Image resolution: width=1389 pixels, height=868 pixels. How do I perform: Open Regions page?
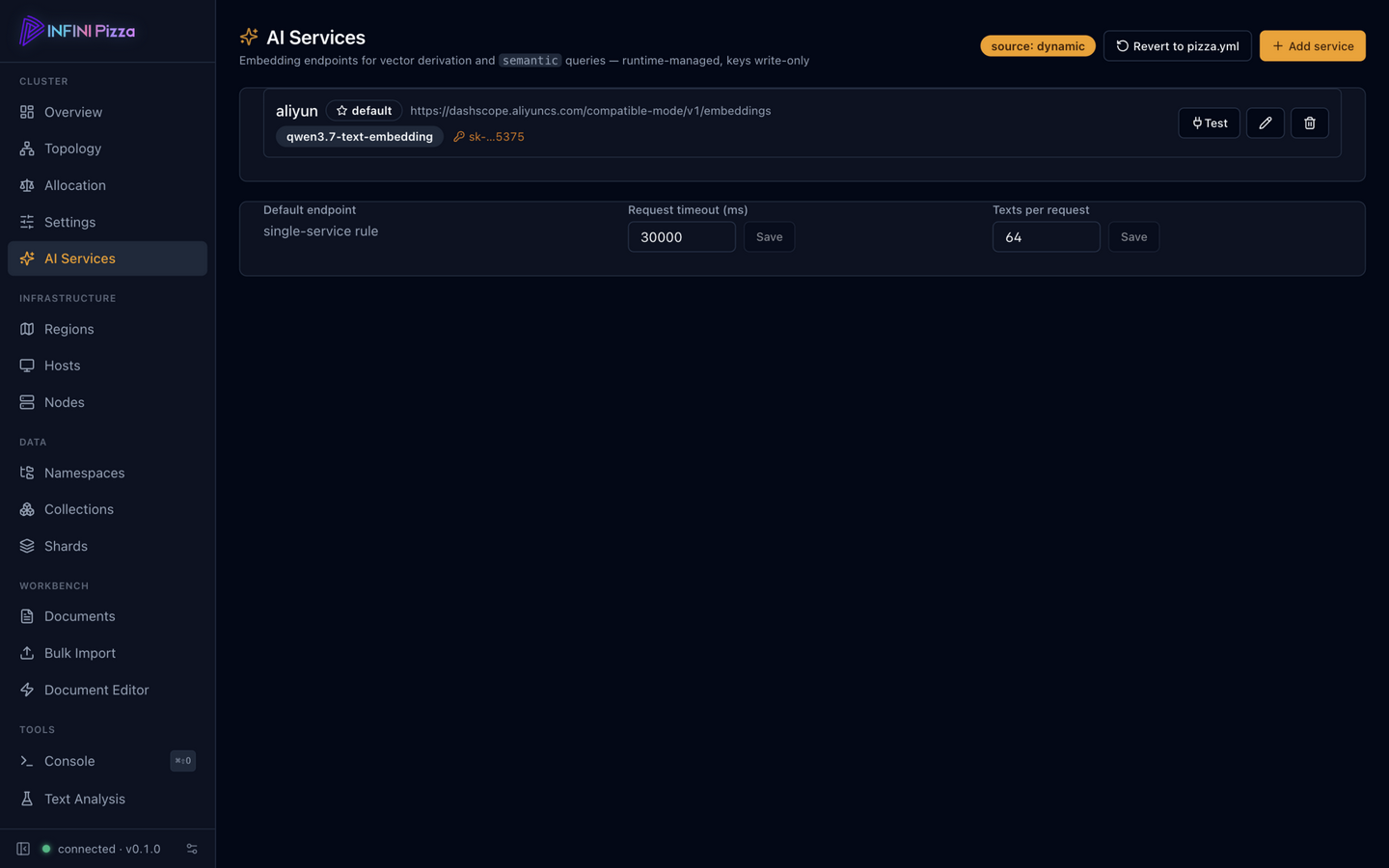tap(107, 329)
